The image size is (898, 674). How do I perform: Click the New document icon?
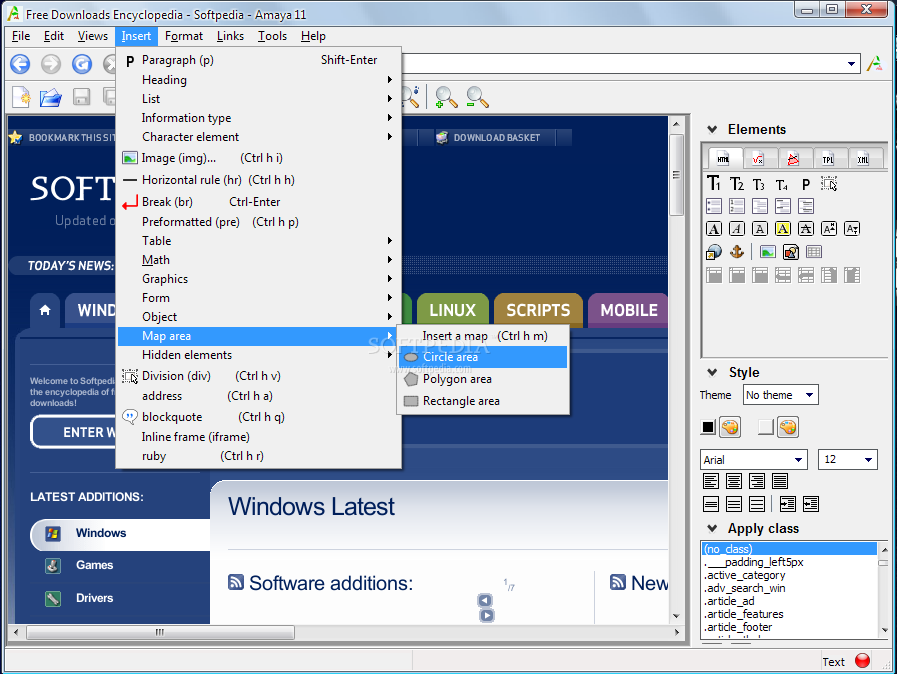tap(22, 97)
